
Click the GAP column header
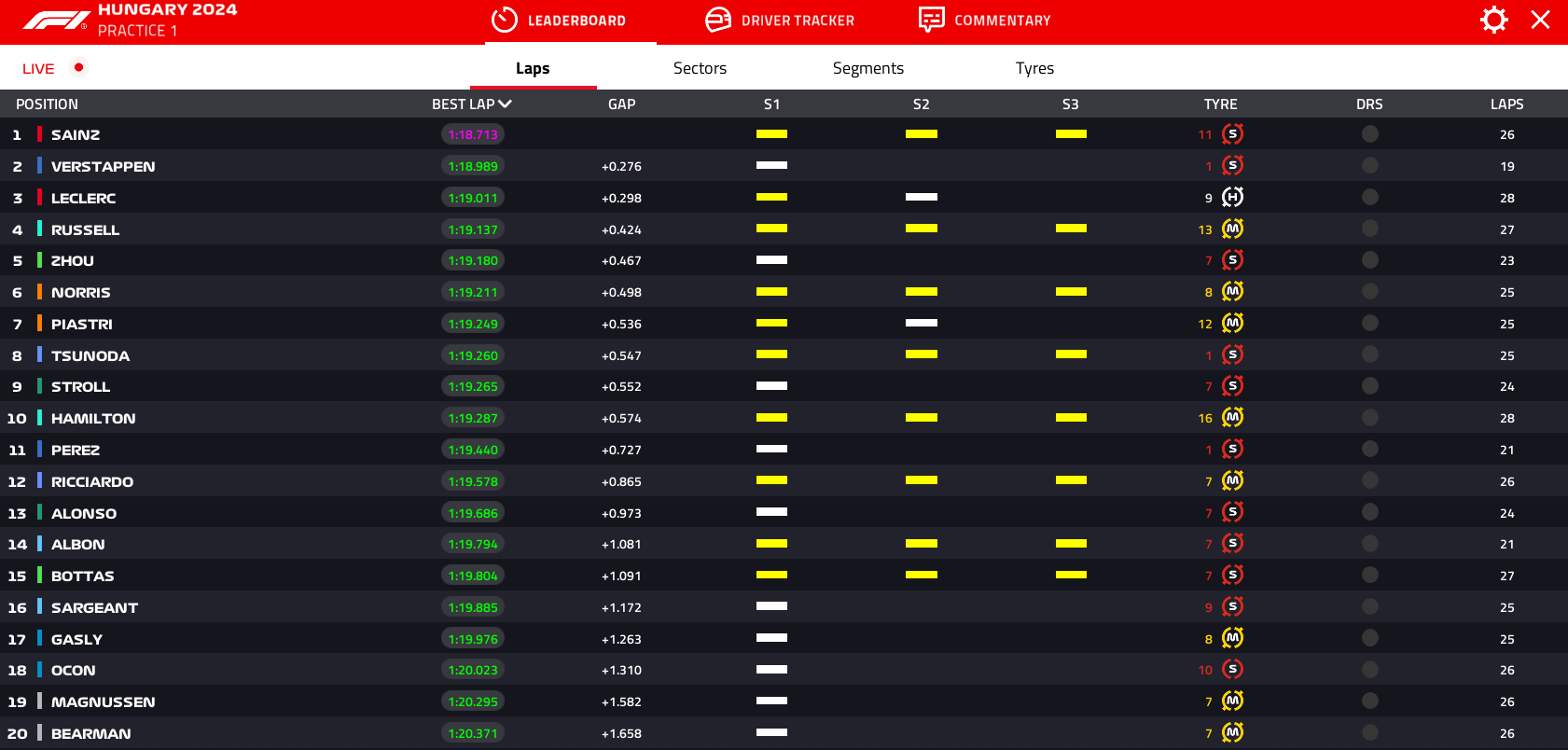click(621, 104)
